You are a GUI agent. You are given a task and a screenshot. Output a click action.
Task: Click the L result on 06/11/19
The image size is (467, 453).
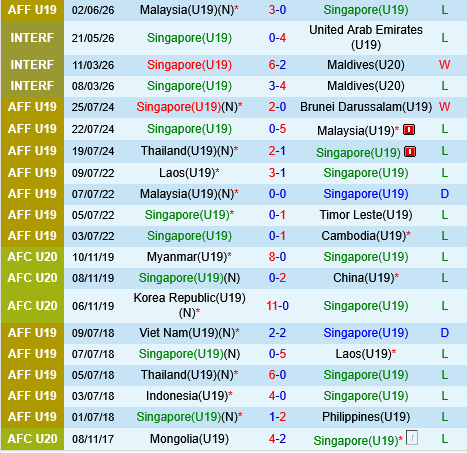click(445, 306)
